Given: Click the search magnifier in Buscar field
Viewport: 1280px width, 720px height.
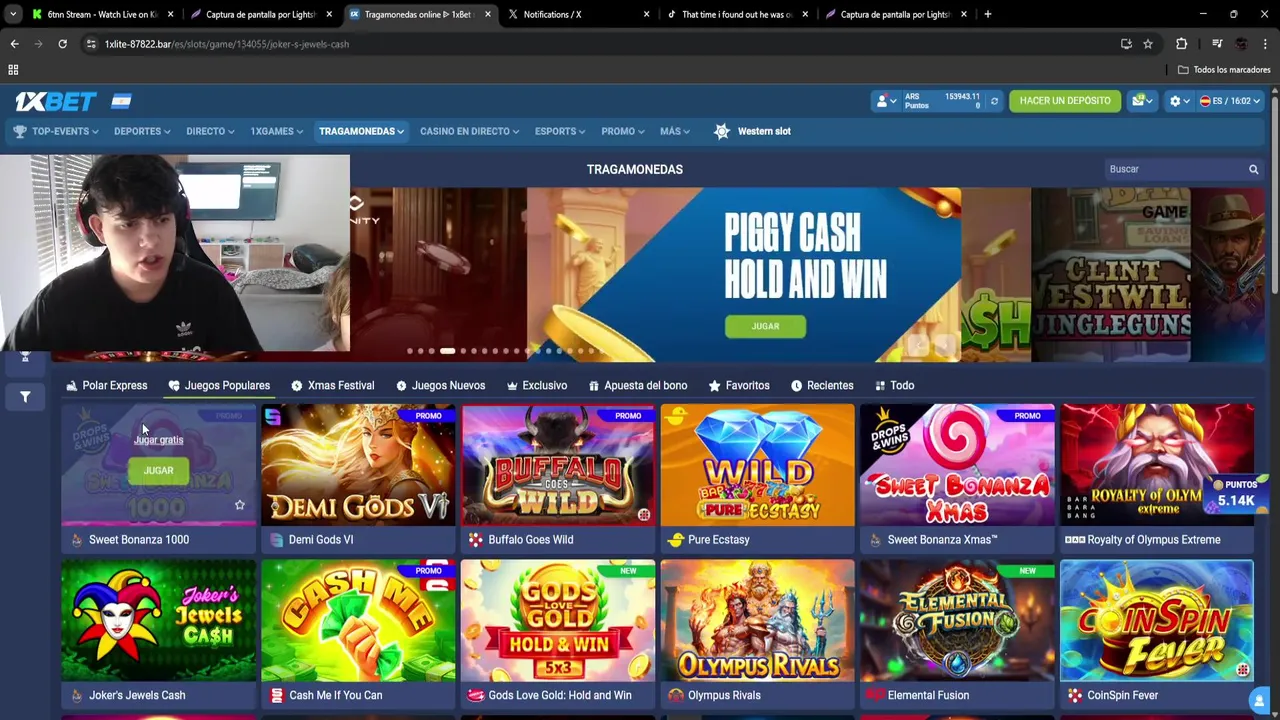Looking at the screenshot, I should pyautogui.click(x=1253, y=169).
